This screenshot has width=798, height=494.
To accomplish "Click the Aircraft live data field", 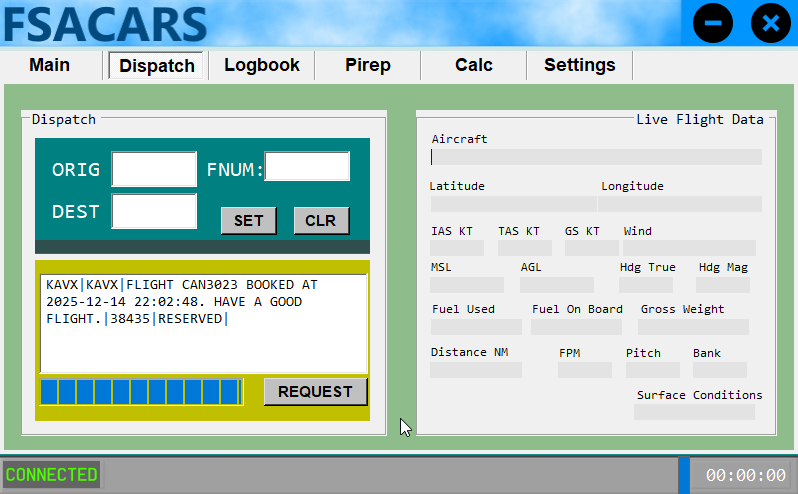I will pyautogui.click(x=596, y=157).
